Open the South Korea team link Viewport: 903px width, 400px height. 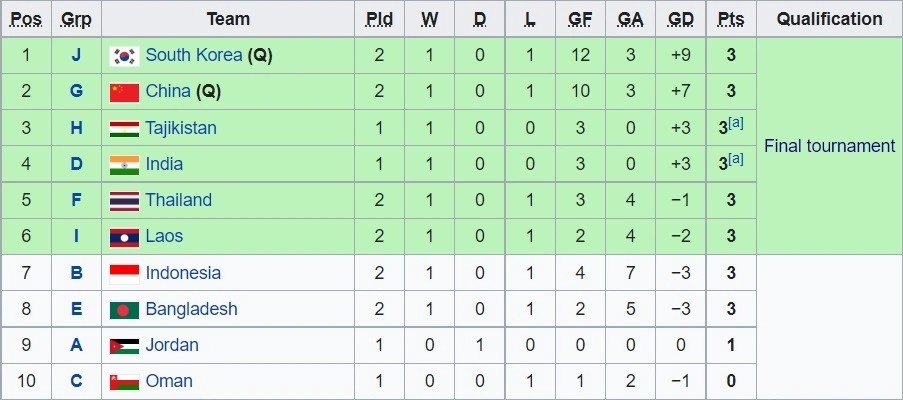coord(194,56)
